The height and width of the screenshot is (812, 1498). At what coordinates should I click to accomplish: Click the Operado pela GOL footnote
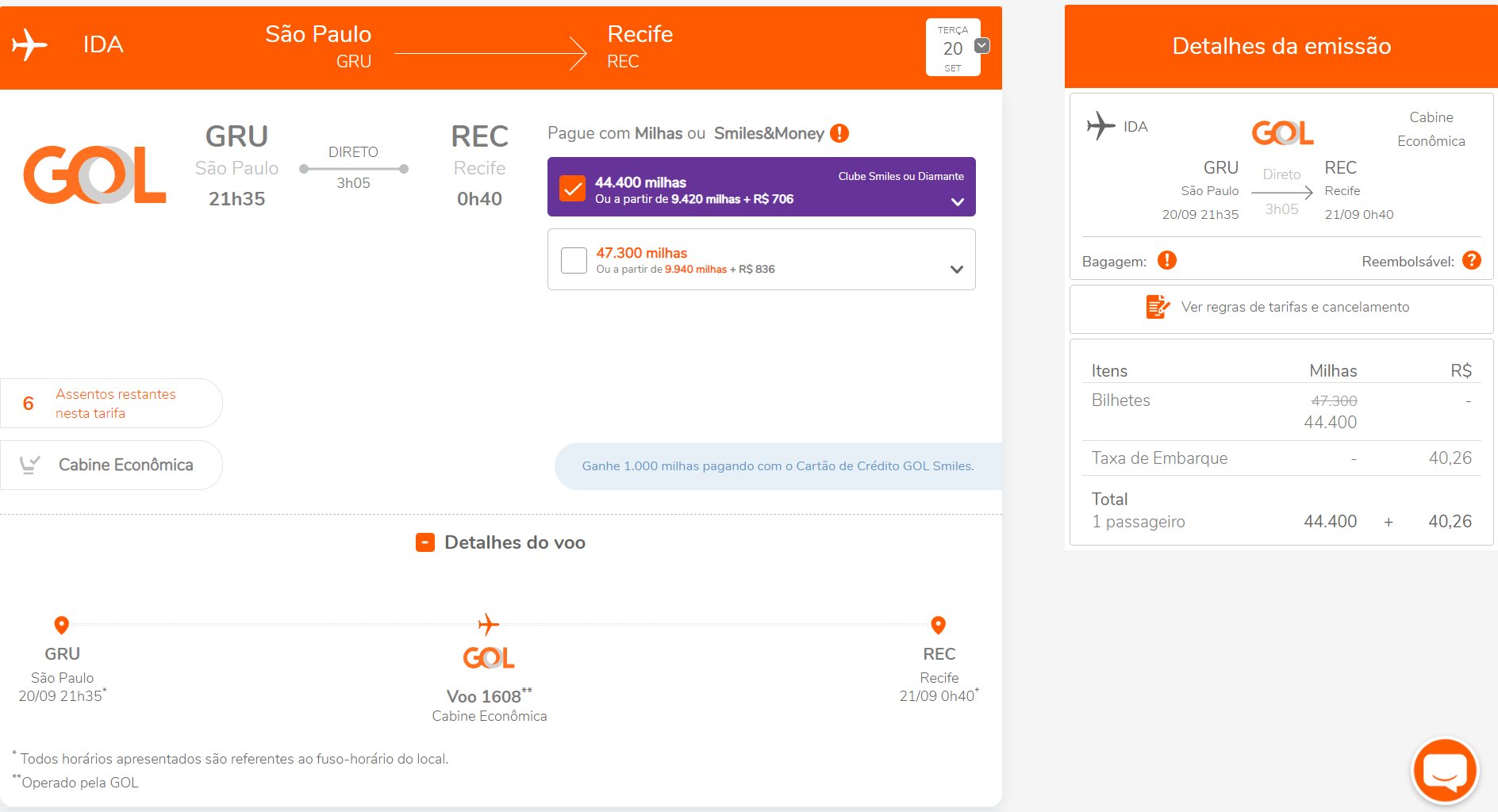click(75, 782)
